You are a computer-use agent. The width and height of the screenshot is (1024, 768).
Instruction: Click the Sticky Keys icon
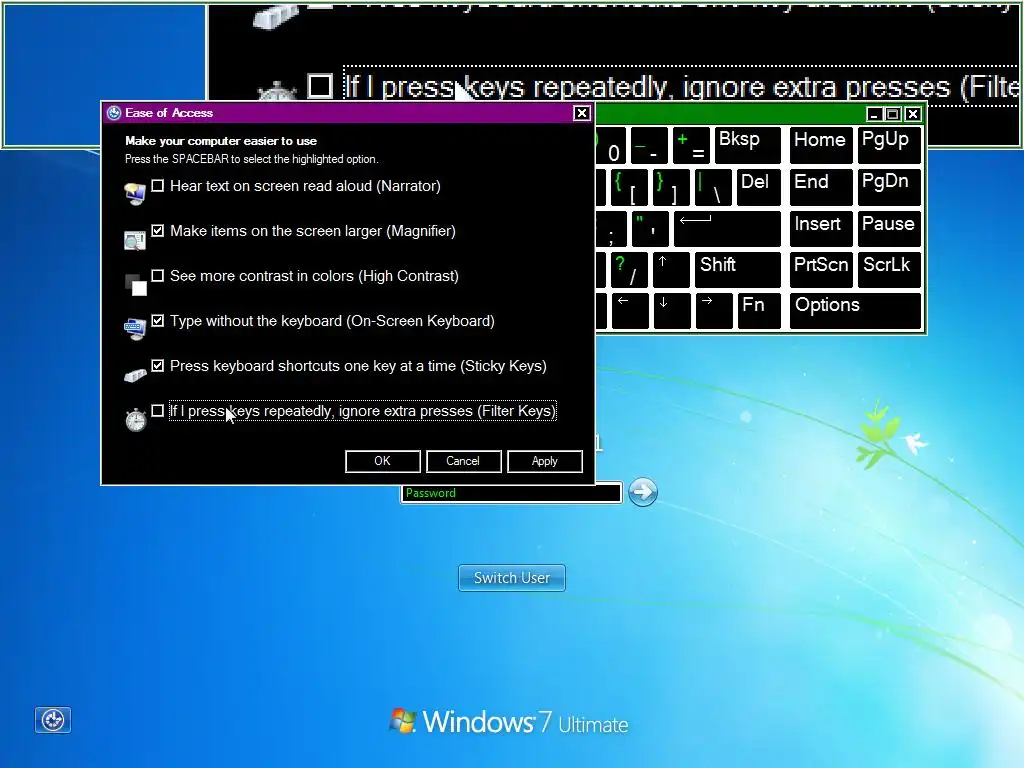point(135,375)
